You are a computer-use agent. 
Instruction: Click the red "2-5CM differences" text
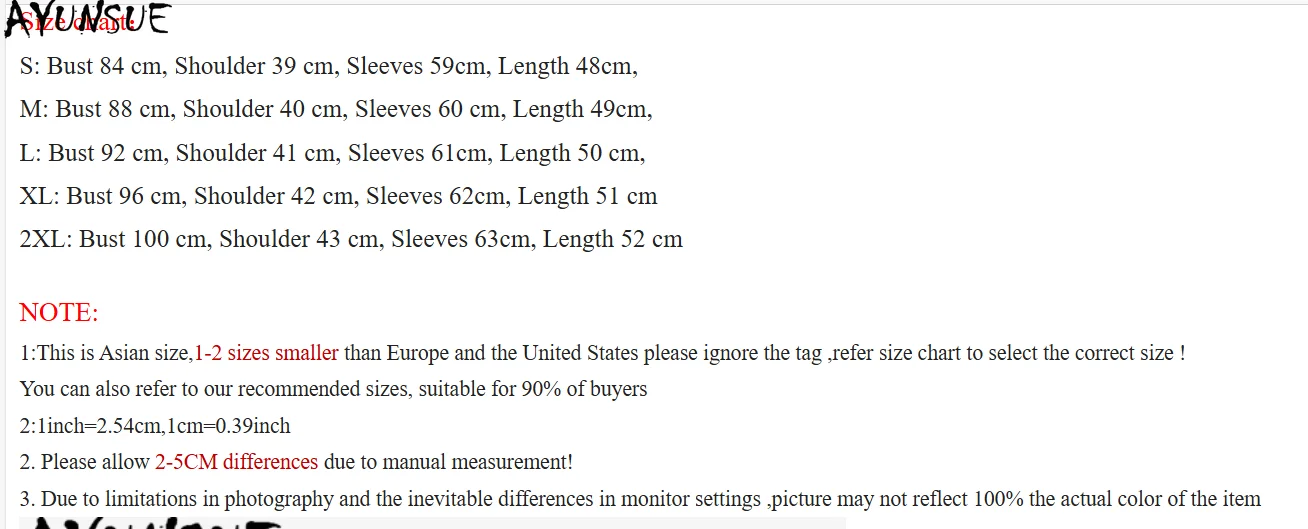(x=236, y=462)
